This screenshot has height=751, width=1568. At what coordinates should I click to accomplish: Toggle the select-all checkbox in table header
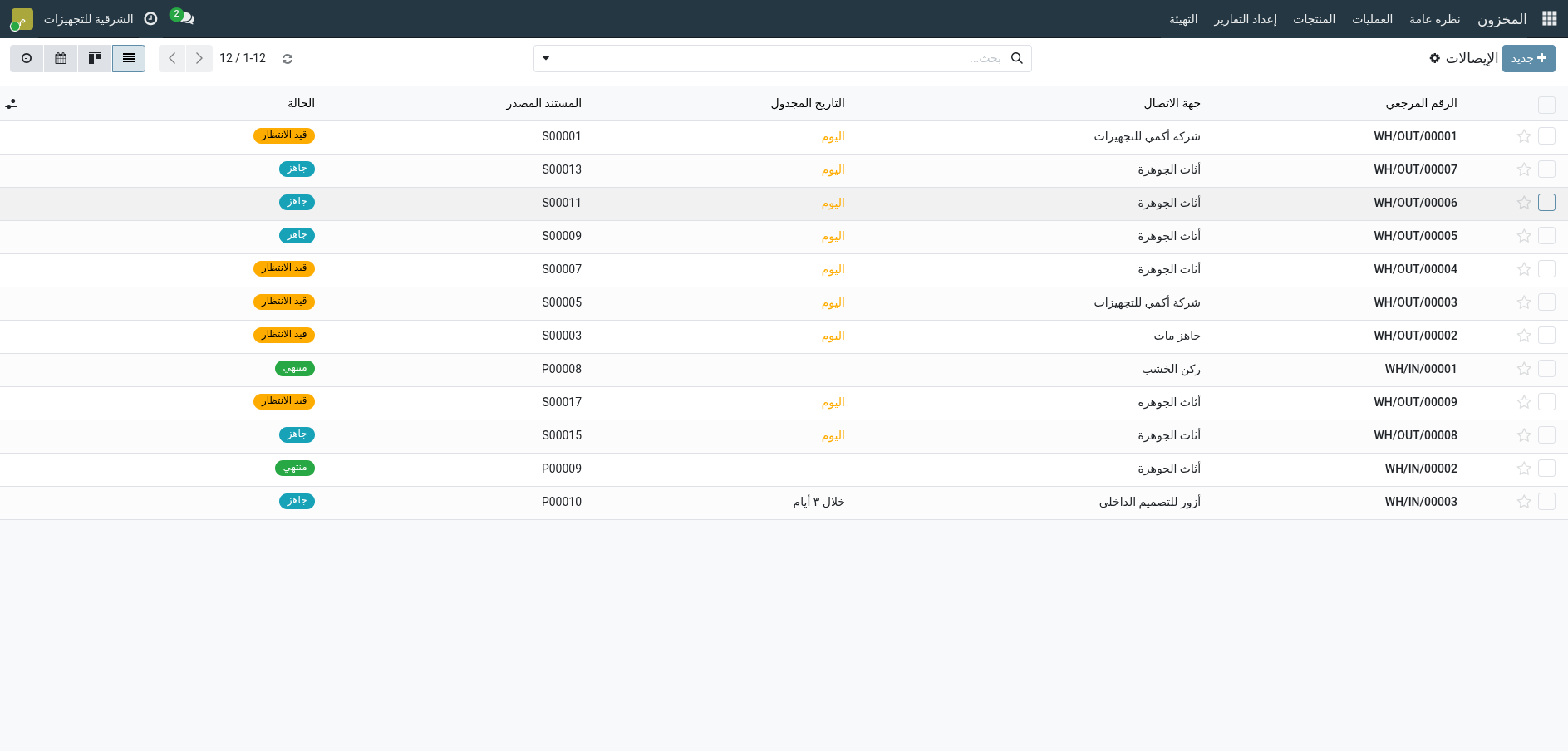point(1546,105)
